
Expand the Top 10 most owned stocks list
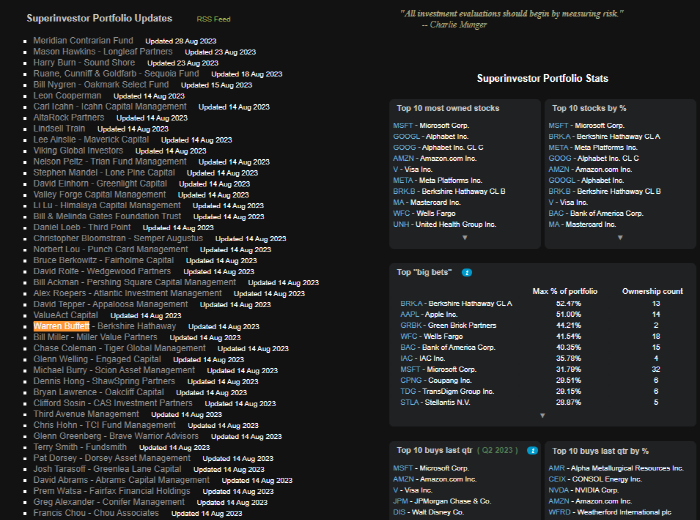[465, 237]
